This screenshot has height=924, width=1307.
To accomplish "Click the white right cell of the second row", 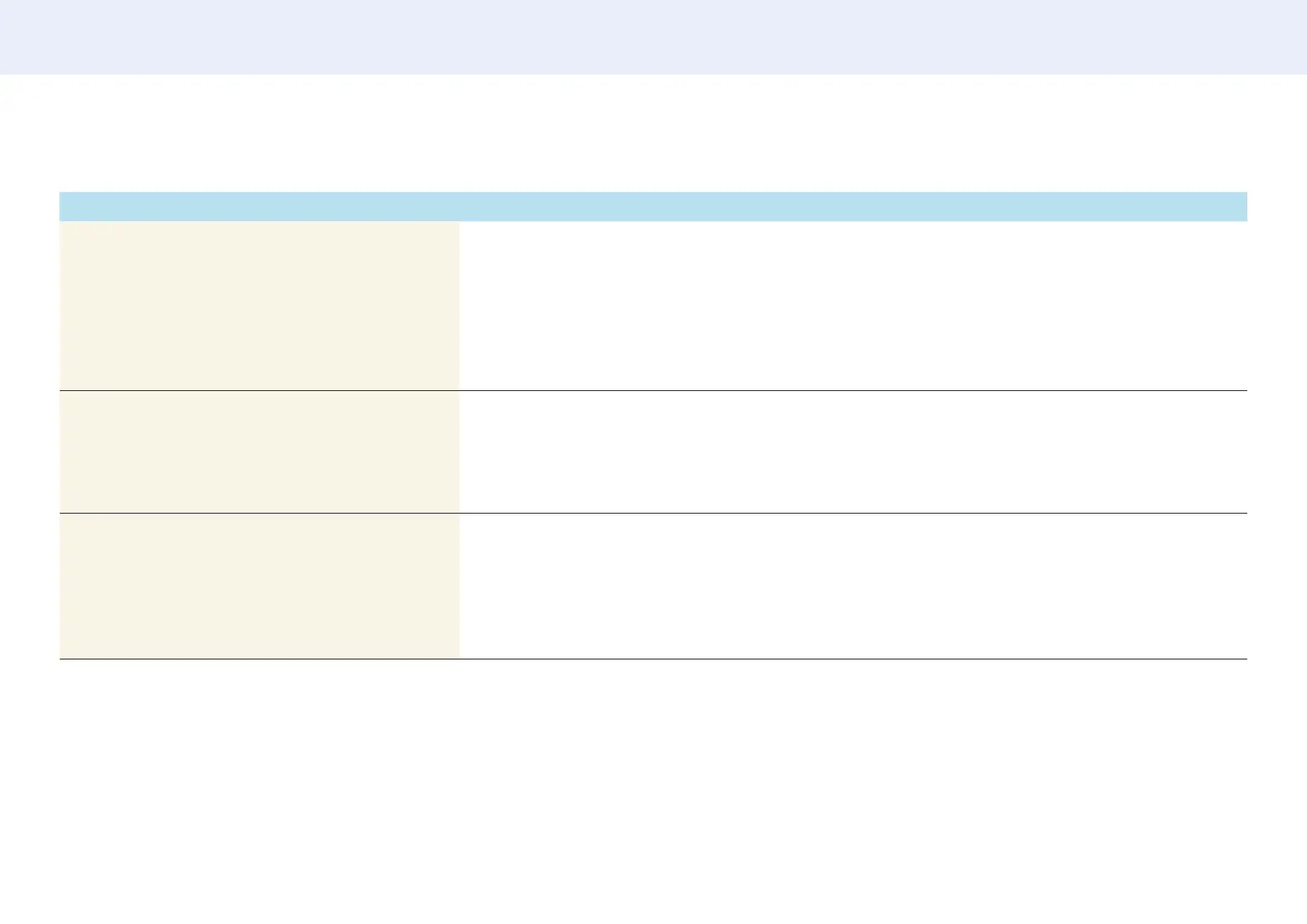I will [853, 452].
